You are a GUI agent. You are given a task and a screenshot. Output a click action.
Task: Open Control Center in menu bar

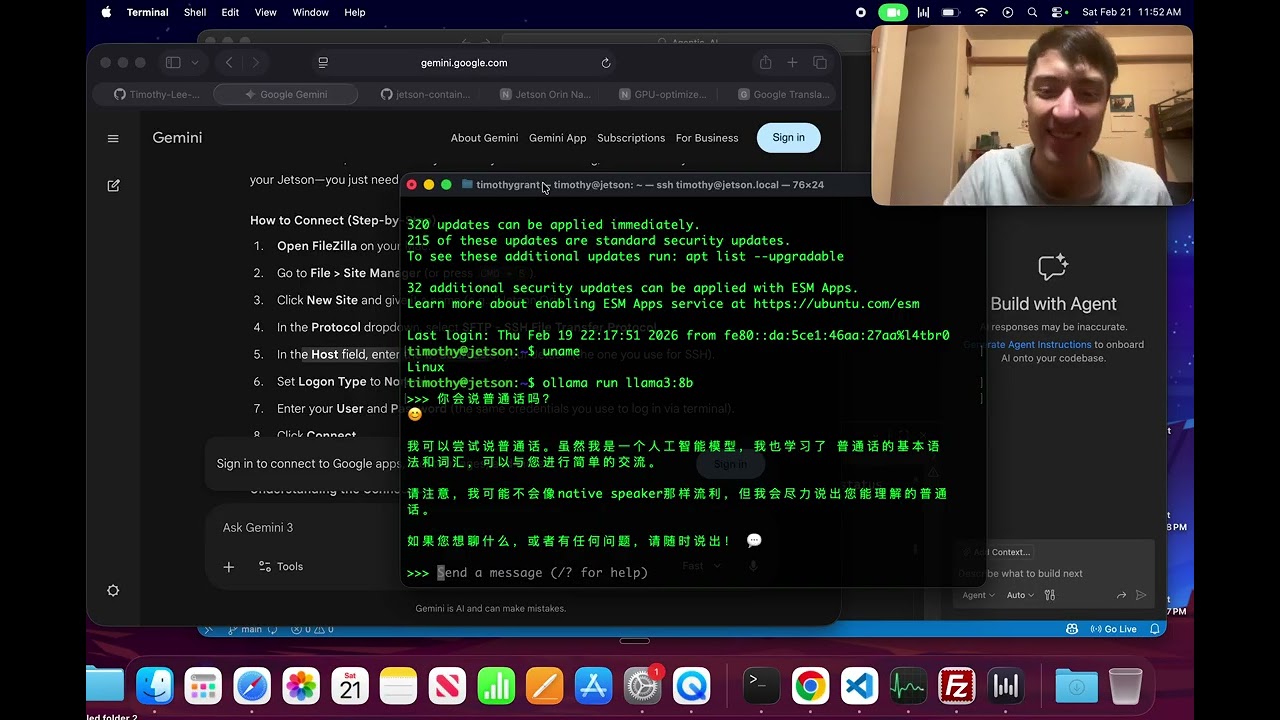[1059, 12]
